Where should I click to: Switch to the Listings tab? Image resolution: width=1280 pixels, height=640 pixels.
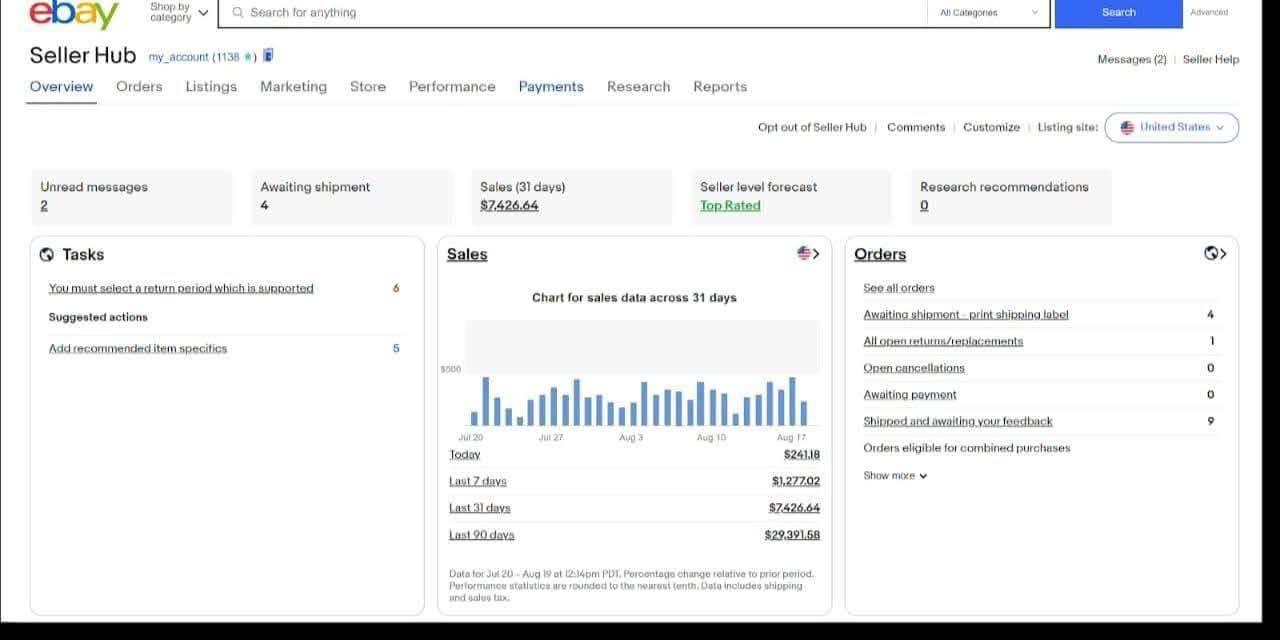(x=211, y=87)
